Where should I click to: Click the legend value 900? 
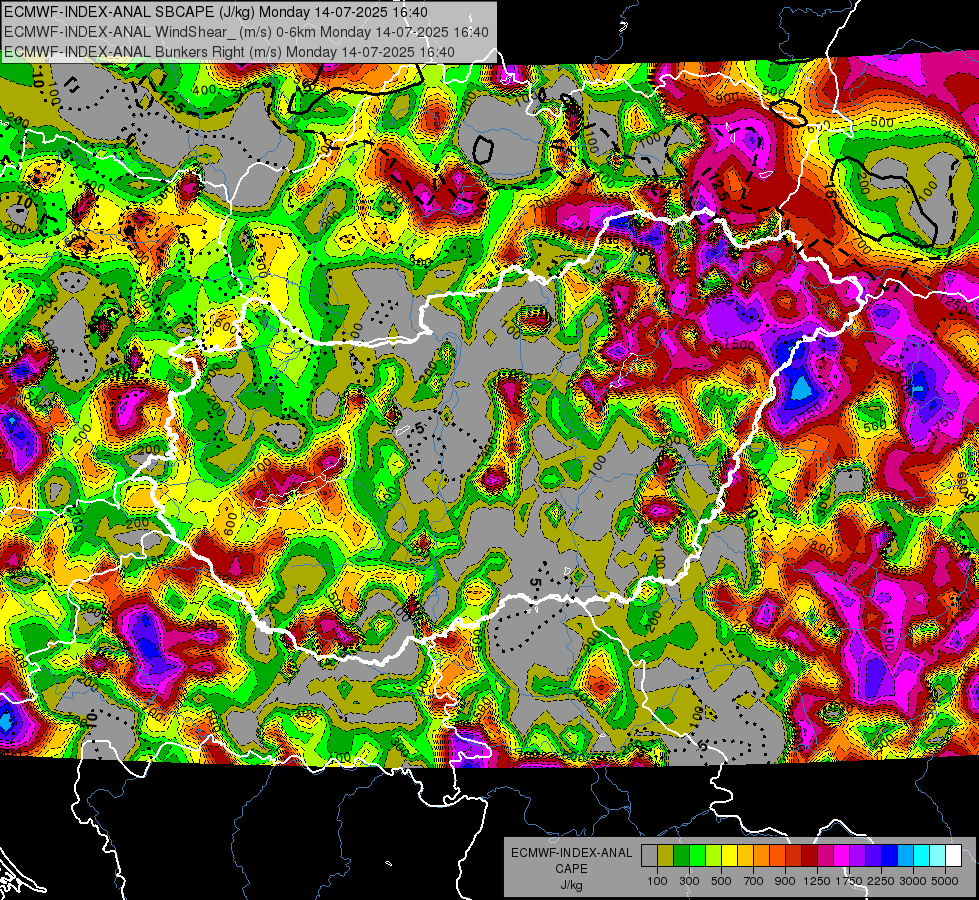click(x=785, y=881)
